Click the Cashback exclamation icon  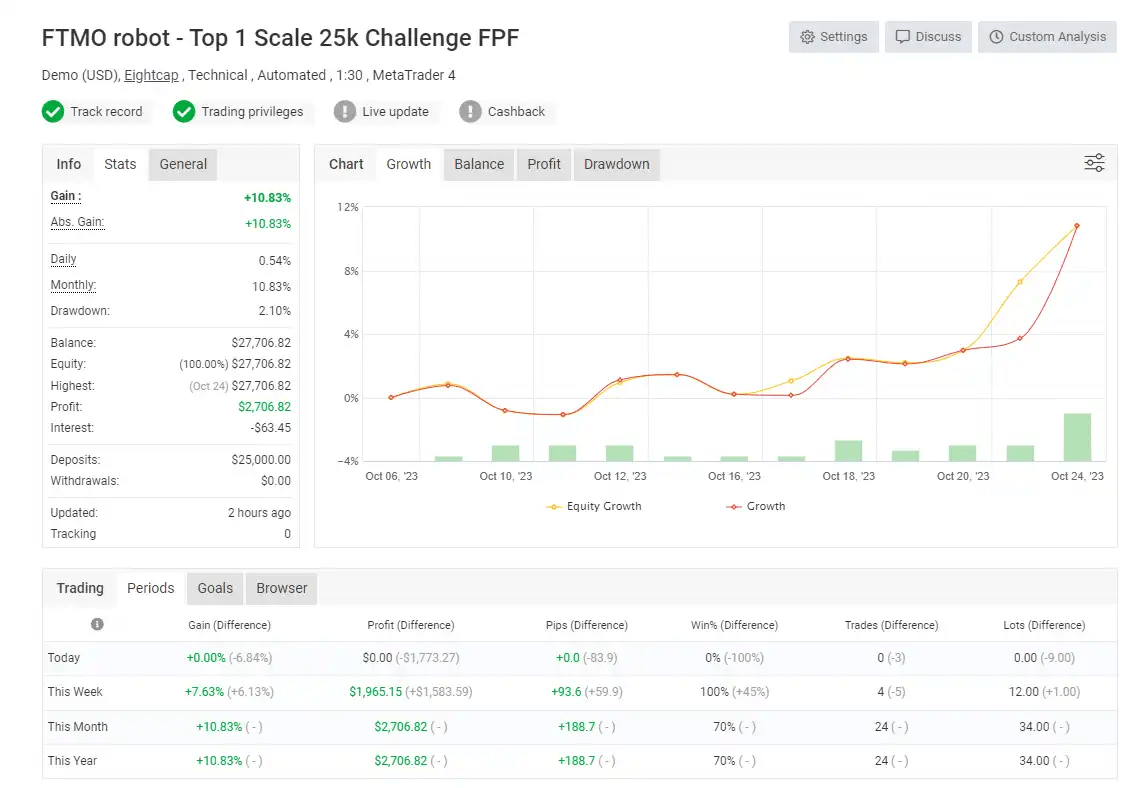(x=471, y=112)
